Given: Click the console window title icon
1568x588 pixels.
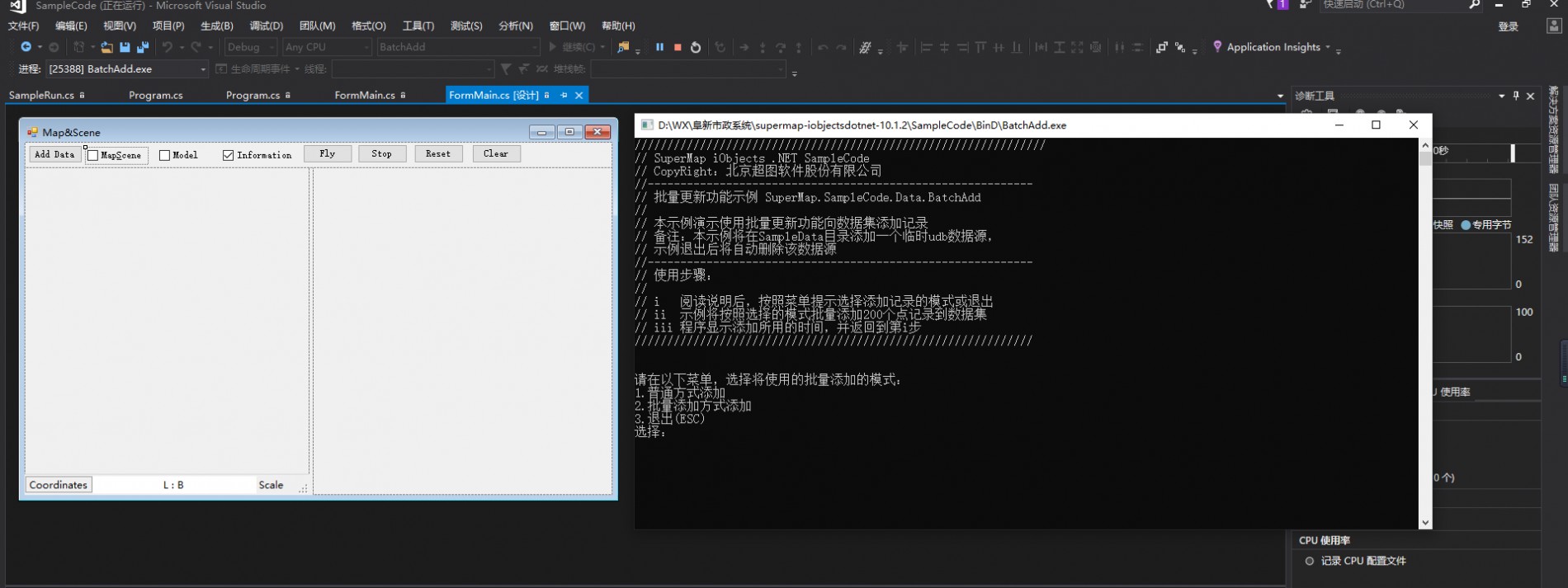Looking at the screenshot, I should (647, 125).
